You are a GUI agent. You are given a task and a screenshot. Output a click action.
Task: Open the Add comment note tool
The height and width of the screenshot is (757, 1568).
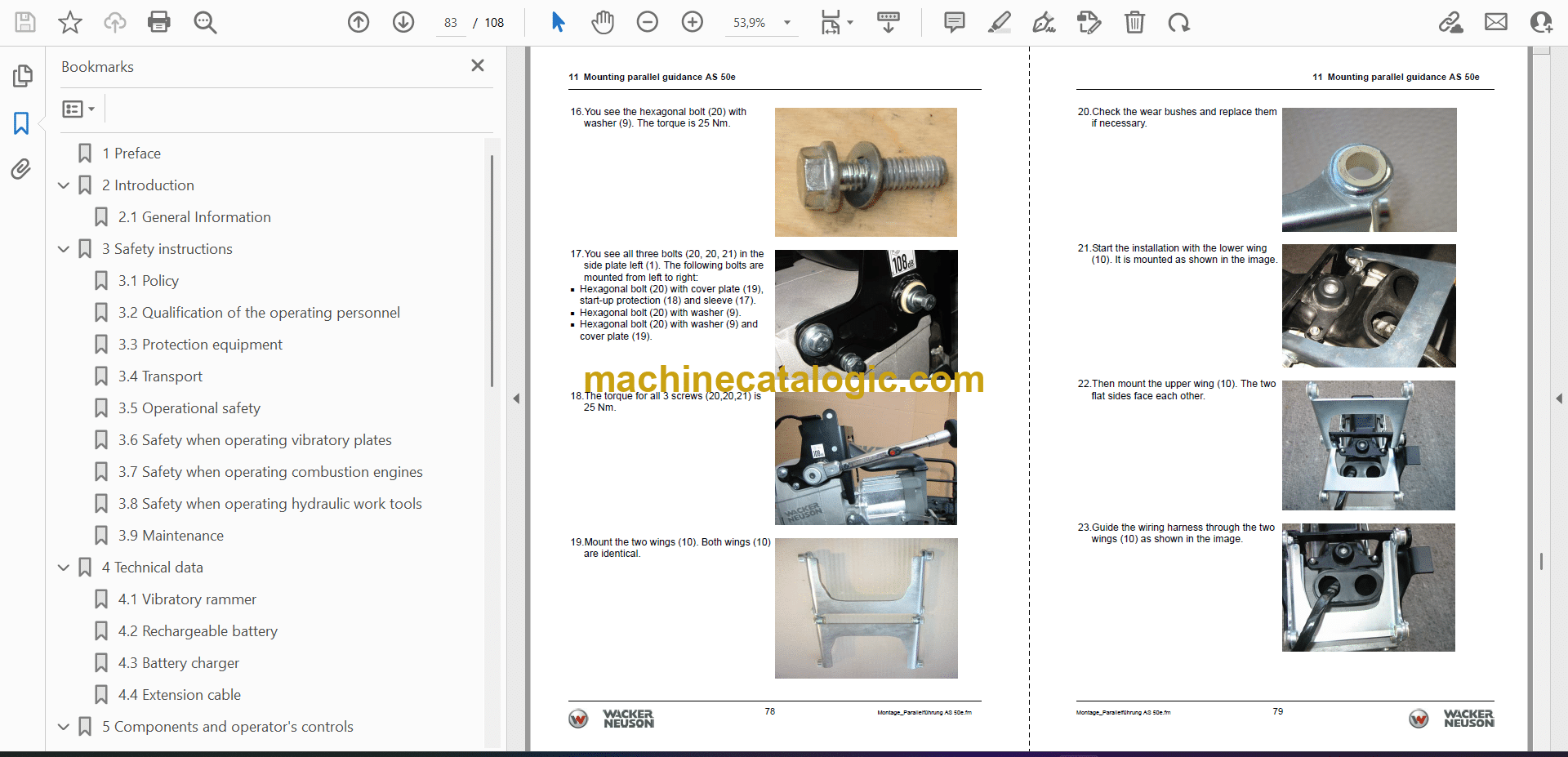point(954,22)
